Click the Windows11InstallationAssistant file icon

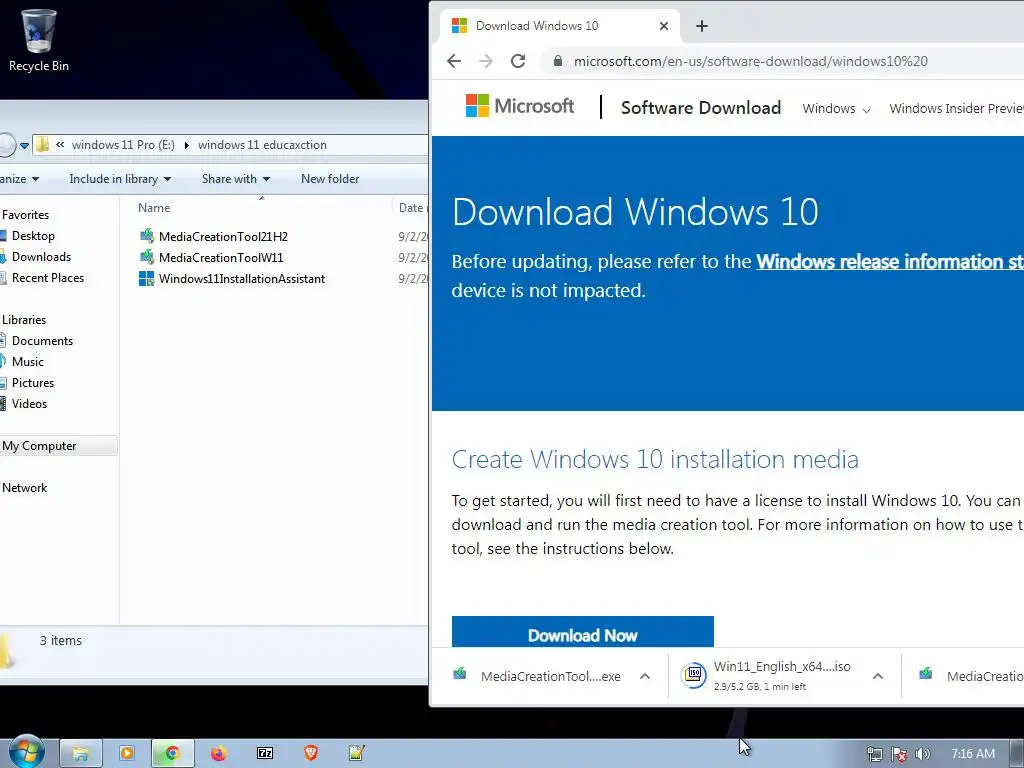click(147, 279)
